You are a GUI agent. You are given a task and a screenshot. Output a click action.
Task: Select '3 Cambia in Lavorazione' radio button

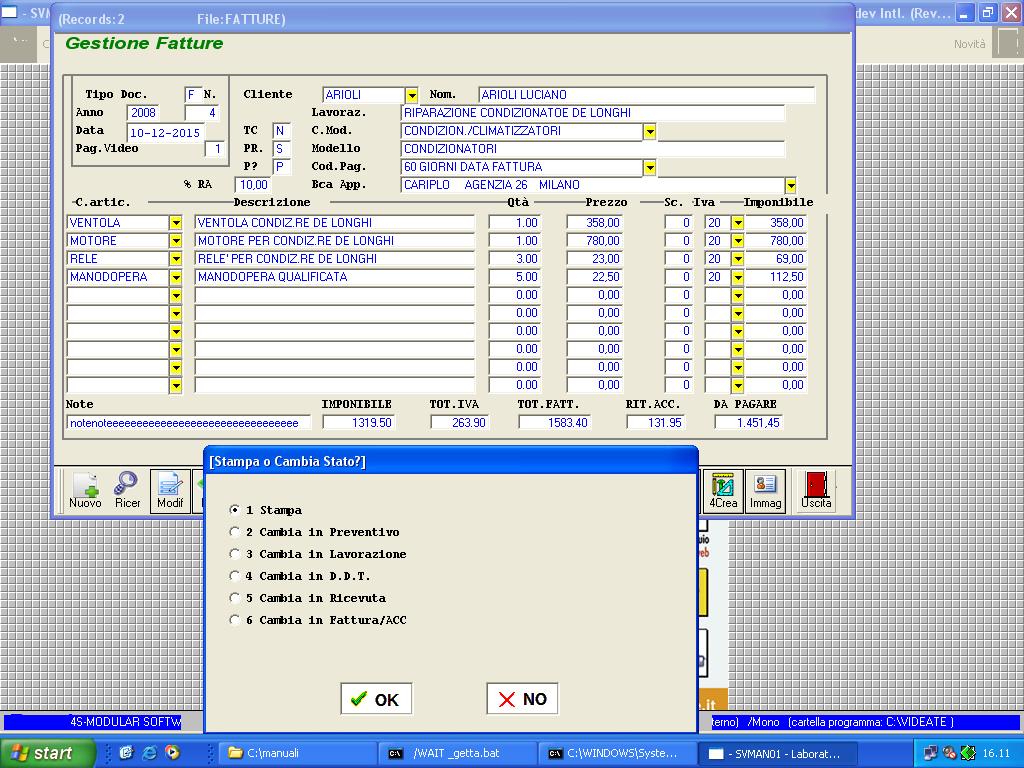pyautogui.click(x=234, y=554)
